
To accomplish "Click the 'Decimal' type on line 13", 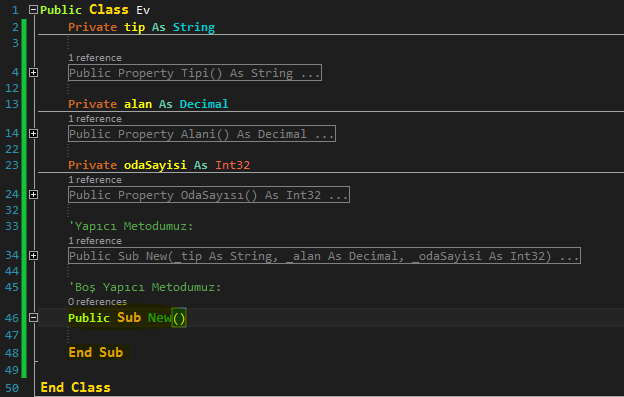I will tap(204, 104).
